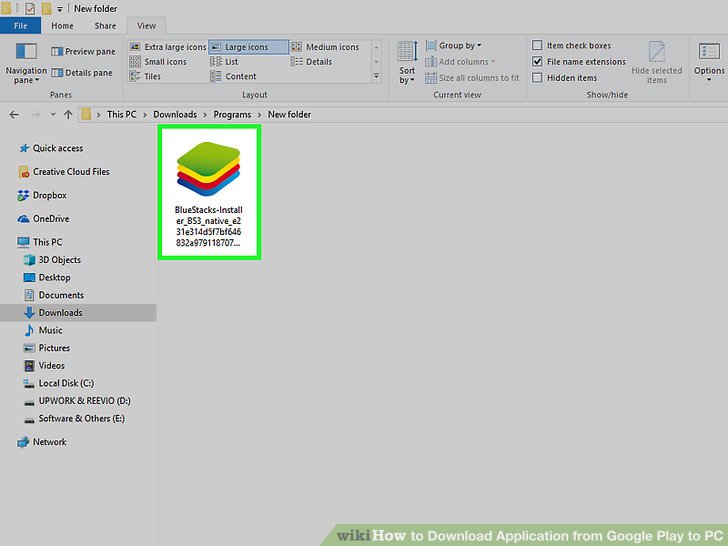Screen dimensions: 728x546
Task: Select Medium icons layout
Action: [325, 47]
